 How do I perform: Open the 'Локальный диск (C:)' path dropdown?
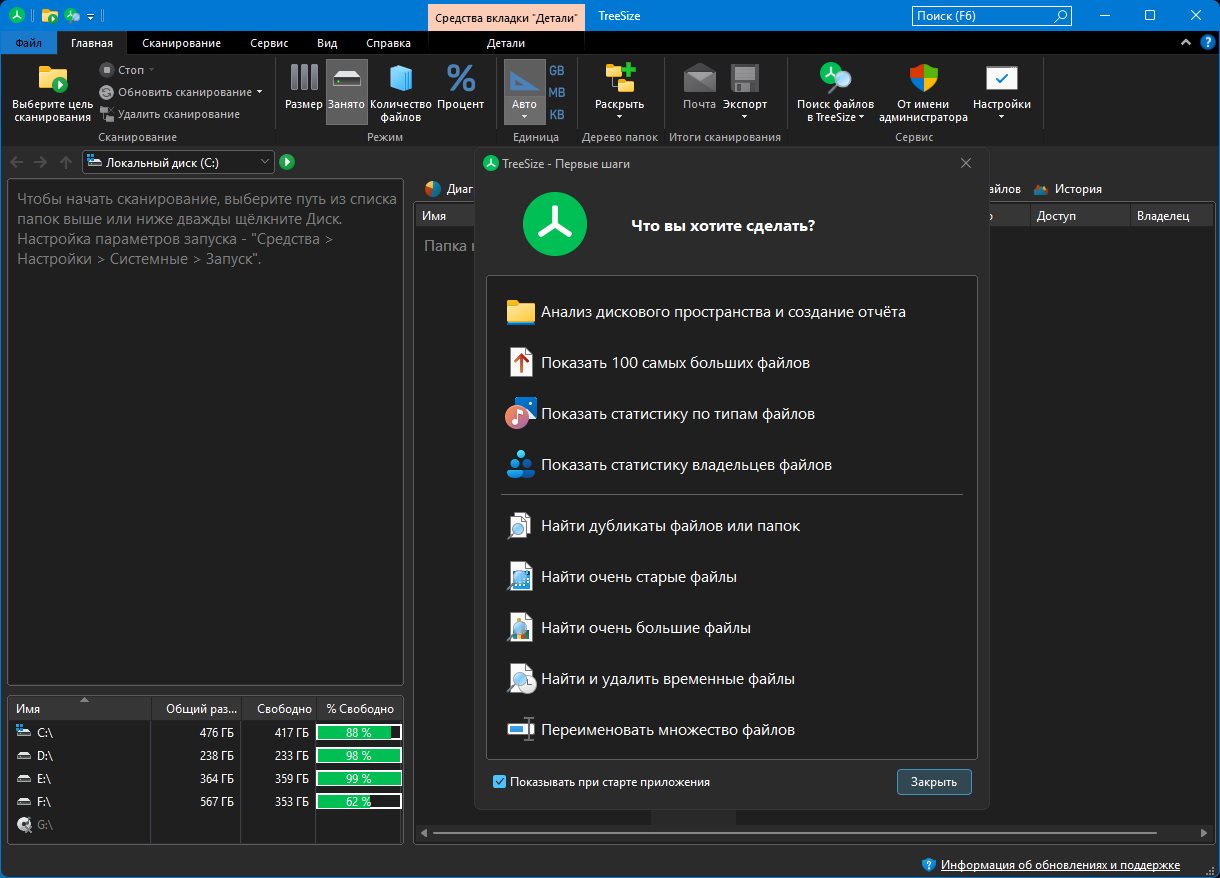coord(264,162)
